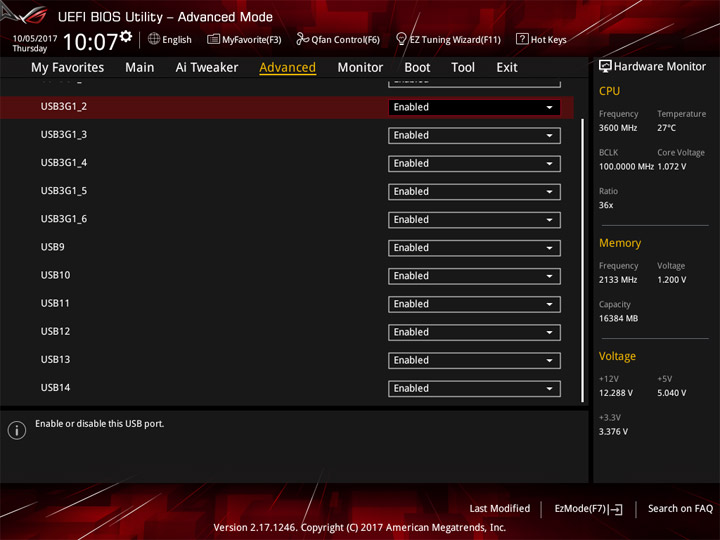Select the USB12 row label
The image size is (720, 540).
pyautogui.click(x=56, y=332)
